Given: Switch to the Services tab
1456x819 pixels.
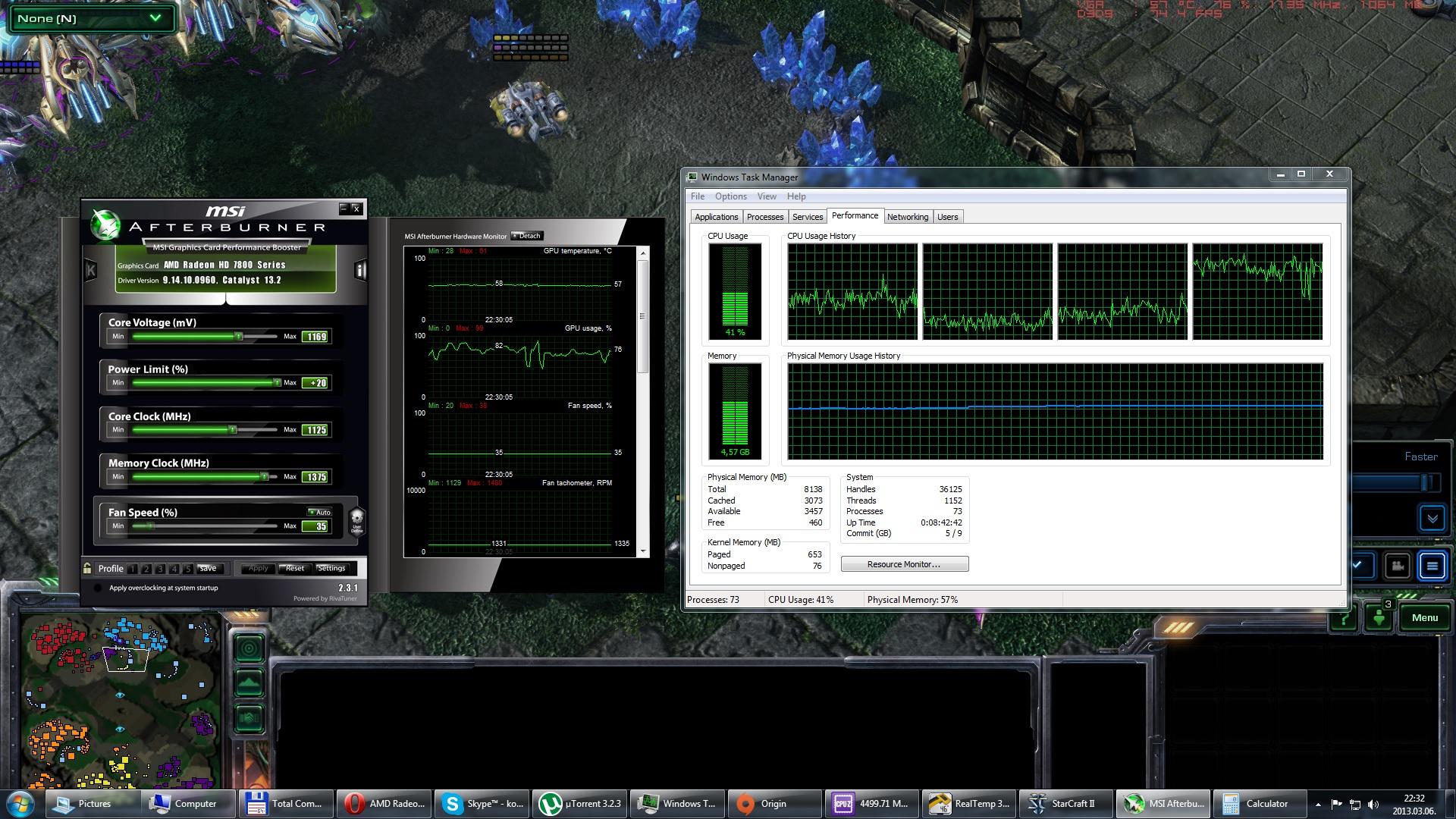Looking at the screenshot, I should [x=808, y=217].
